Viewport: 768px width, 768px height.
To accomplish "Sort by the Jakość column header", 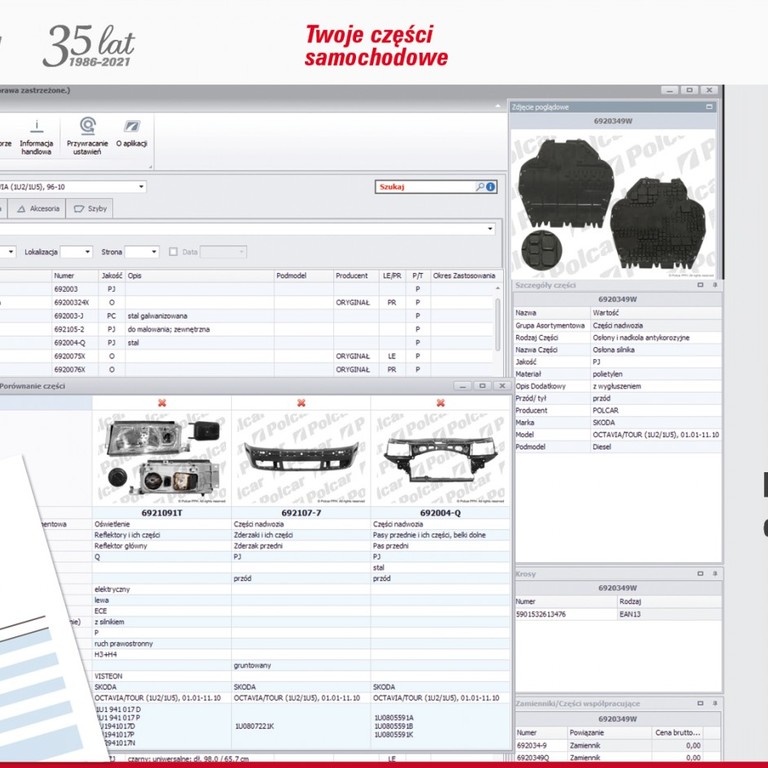I will 112,276.
